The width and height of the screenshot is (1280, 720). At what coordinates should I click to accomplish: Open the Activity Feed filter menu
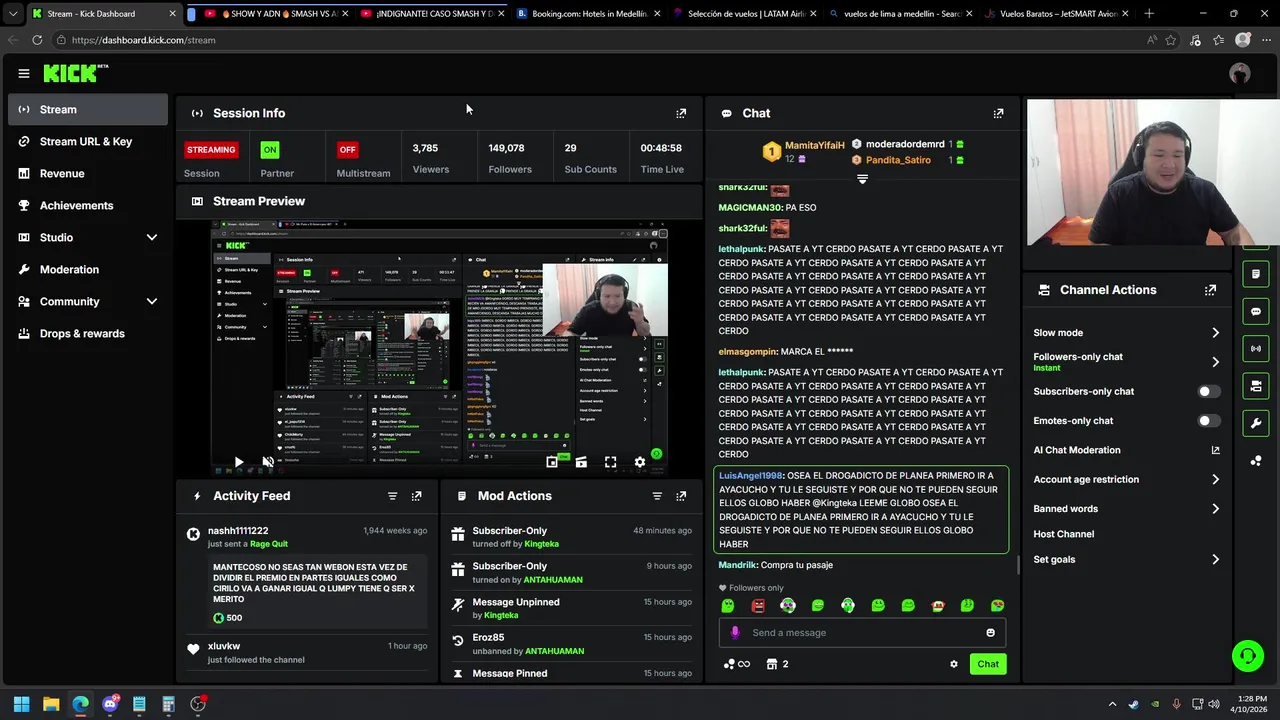[x=392, y=496]
